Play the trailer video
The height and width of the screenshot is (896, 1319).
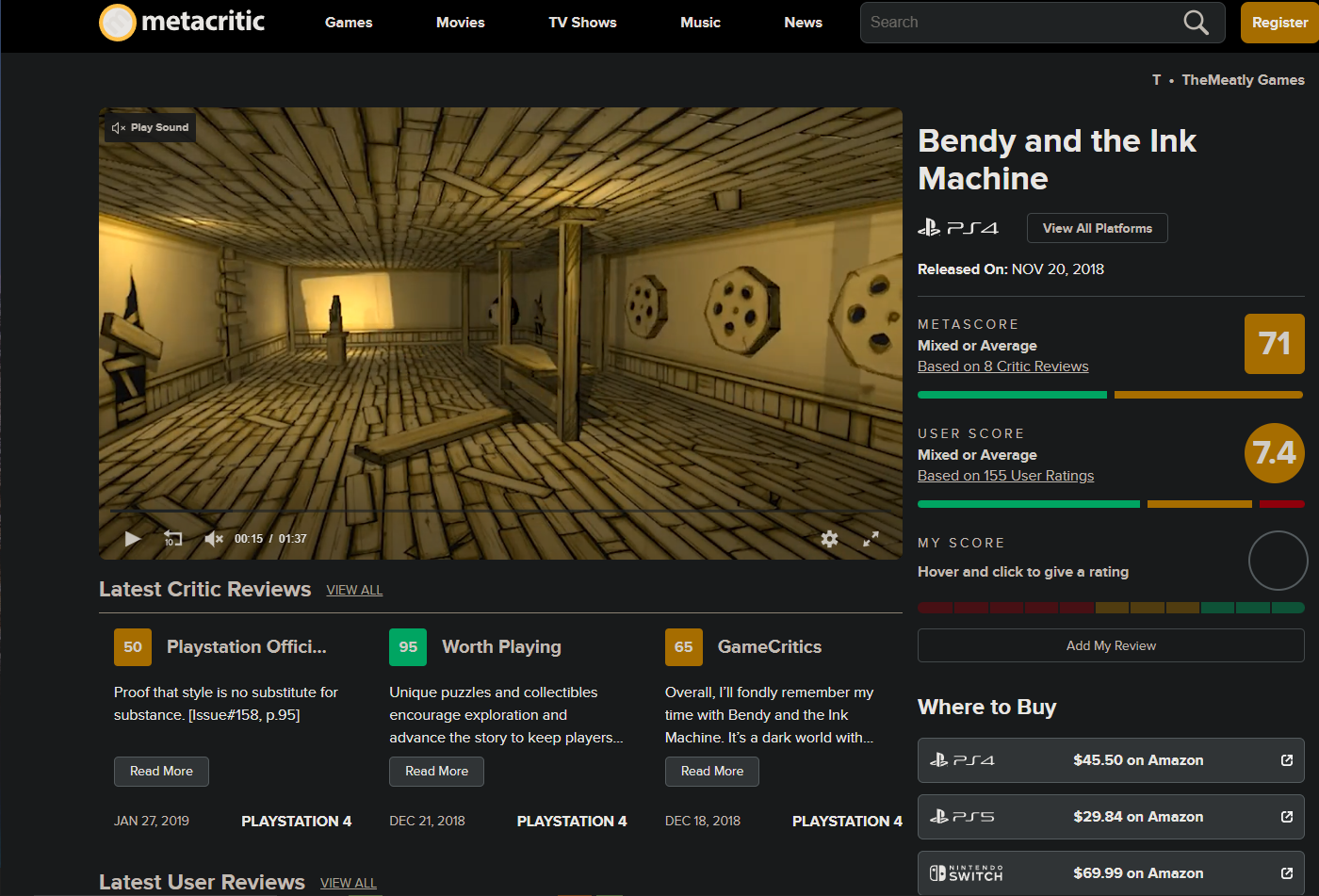pos(133,539)
